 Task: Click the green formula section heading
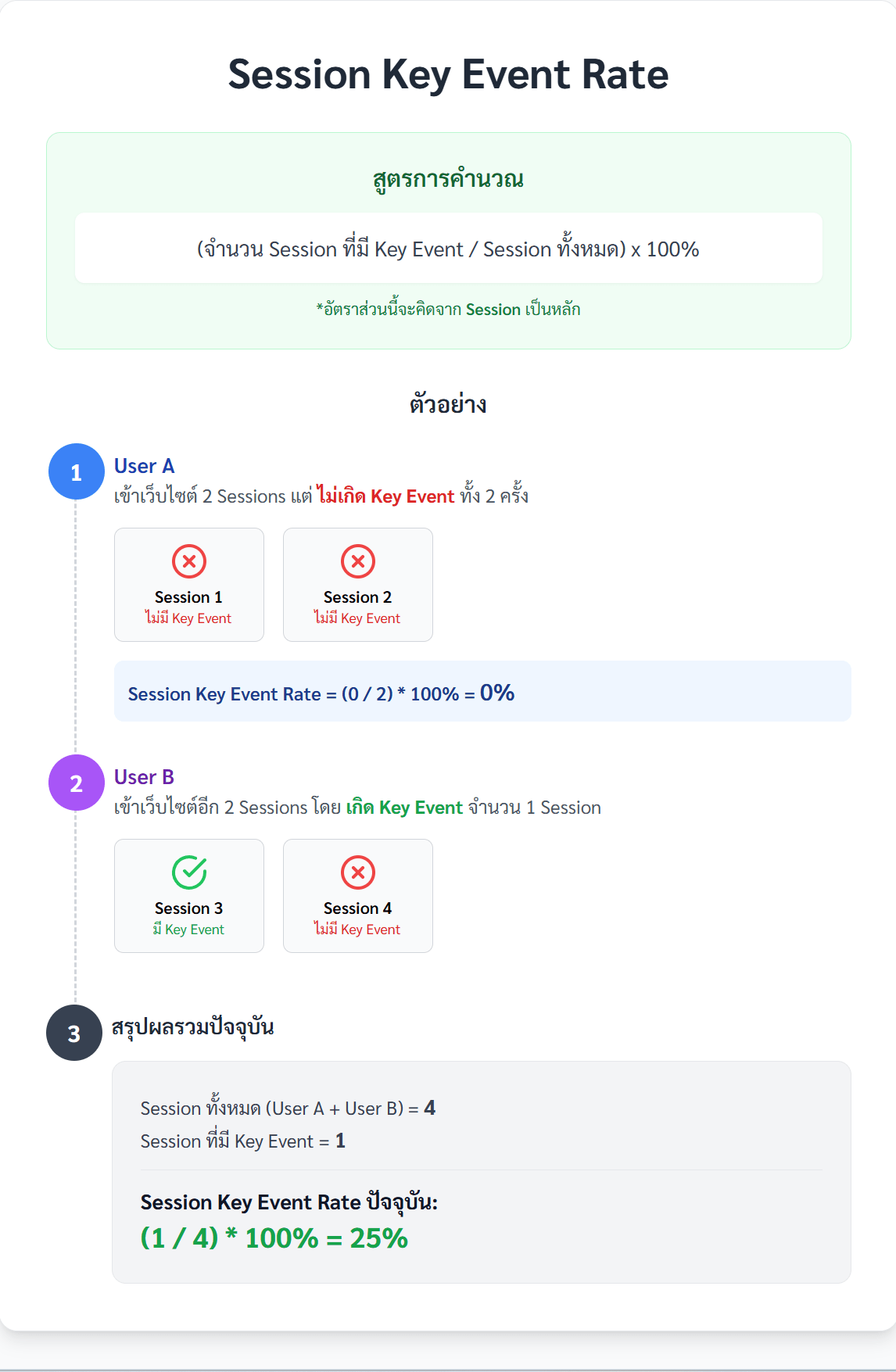448,180
